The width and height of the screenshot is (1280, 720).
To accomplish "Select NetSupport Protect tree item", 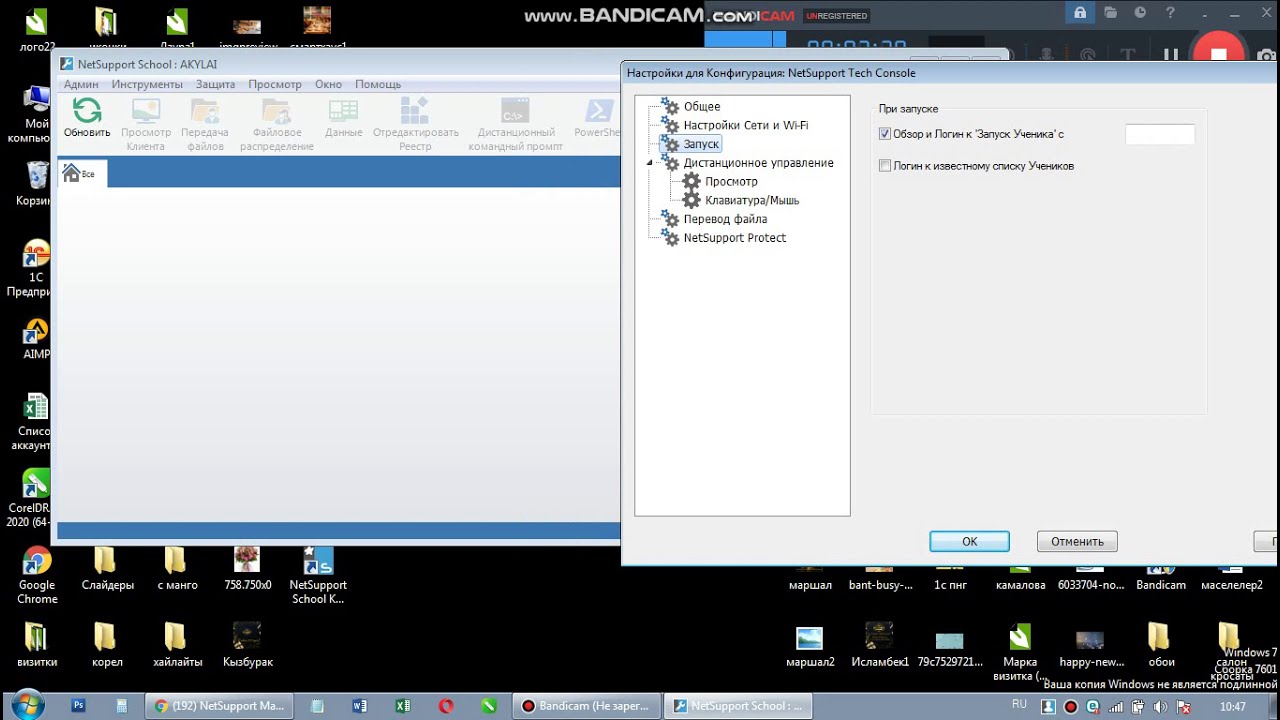I will [735, 238].
